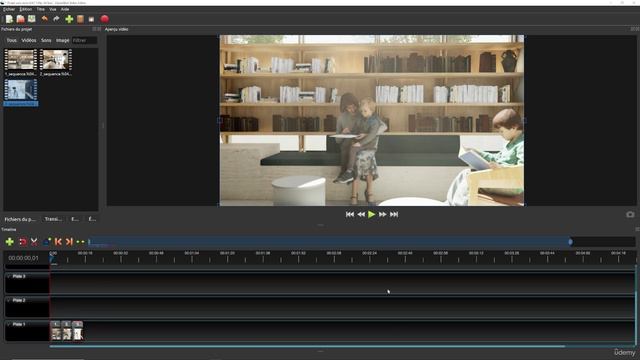Float the Fichiers du projet panel

(x=94, y=29)
